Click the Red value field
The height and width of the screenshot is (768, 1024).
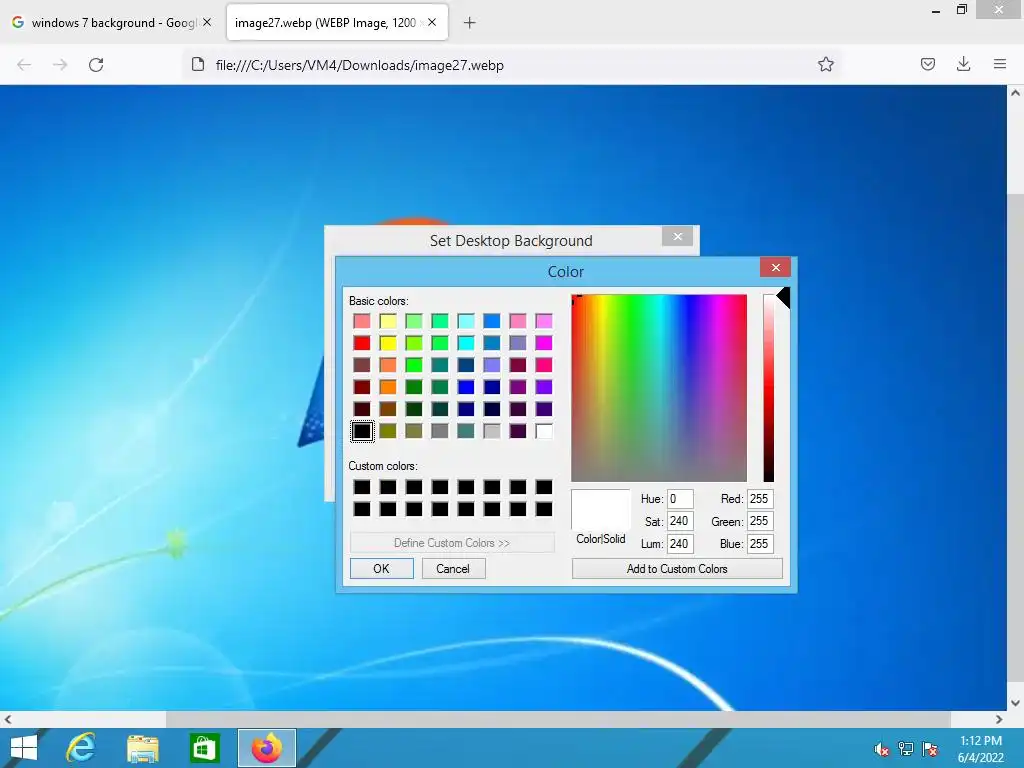pyautogui.click(x=760, y=499)
